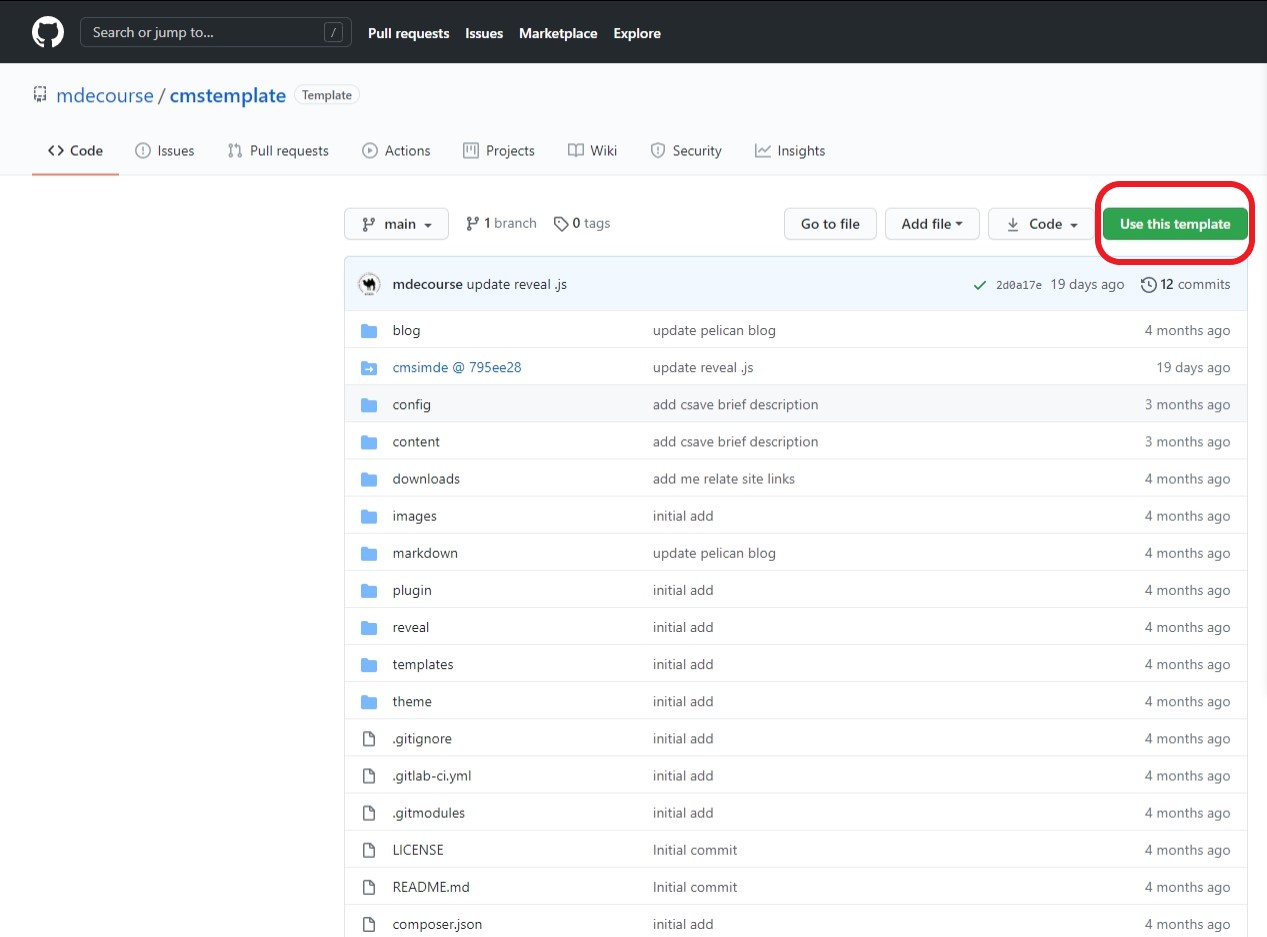Viewport: 1267px width, 937px height.
Task: Click the file icon for .gitignore
Action: (x=369, y=738)
